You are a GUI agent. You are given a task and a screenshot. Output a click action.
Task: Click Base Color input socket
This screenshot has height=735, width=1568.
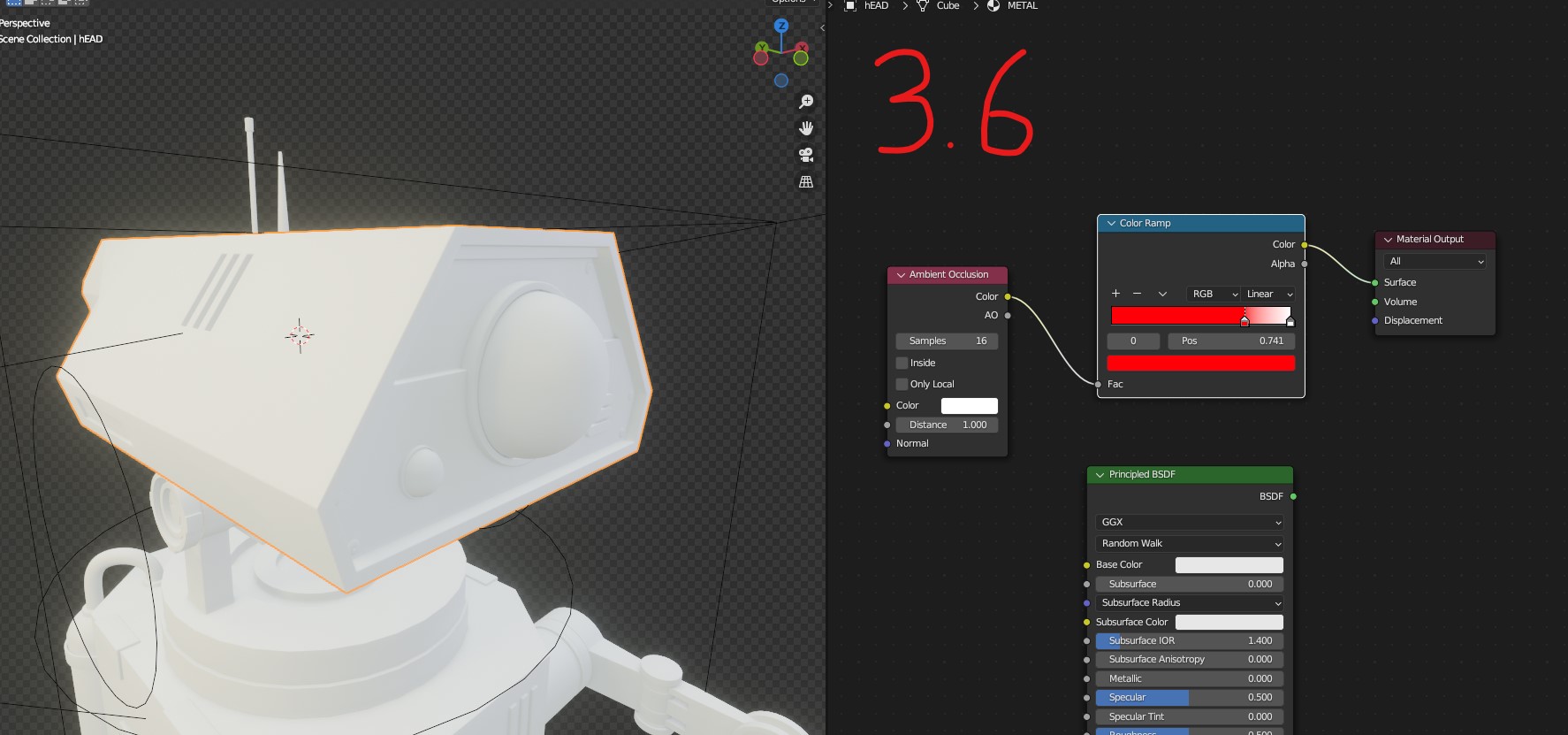(1086, 564)
